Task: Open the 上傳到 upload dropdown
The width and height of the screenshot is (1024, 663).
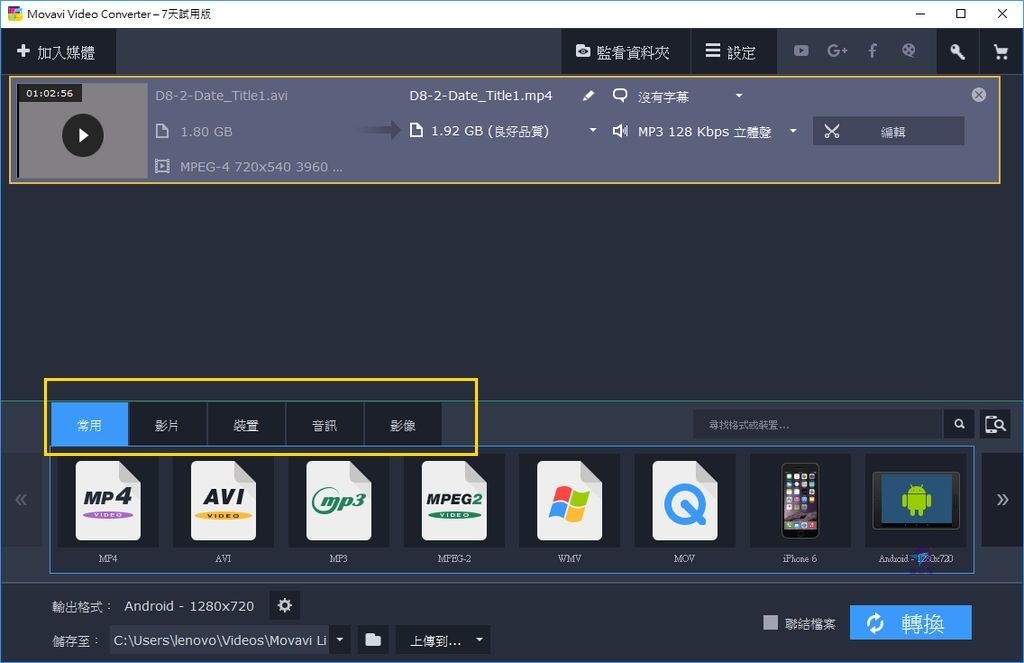Action: [x=443, y=640]
